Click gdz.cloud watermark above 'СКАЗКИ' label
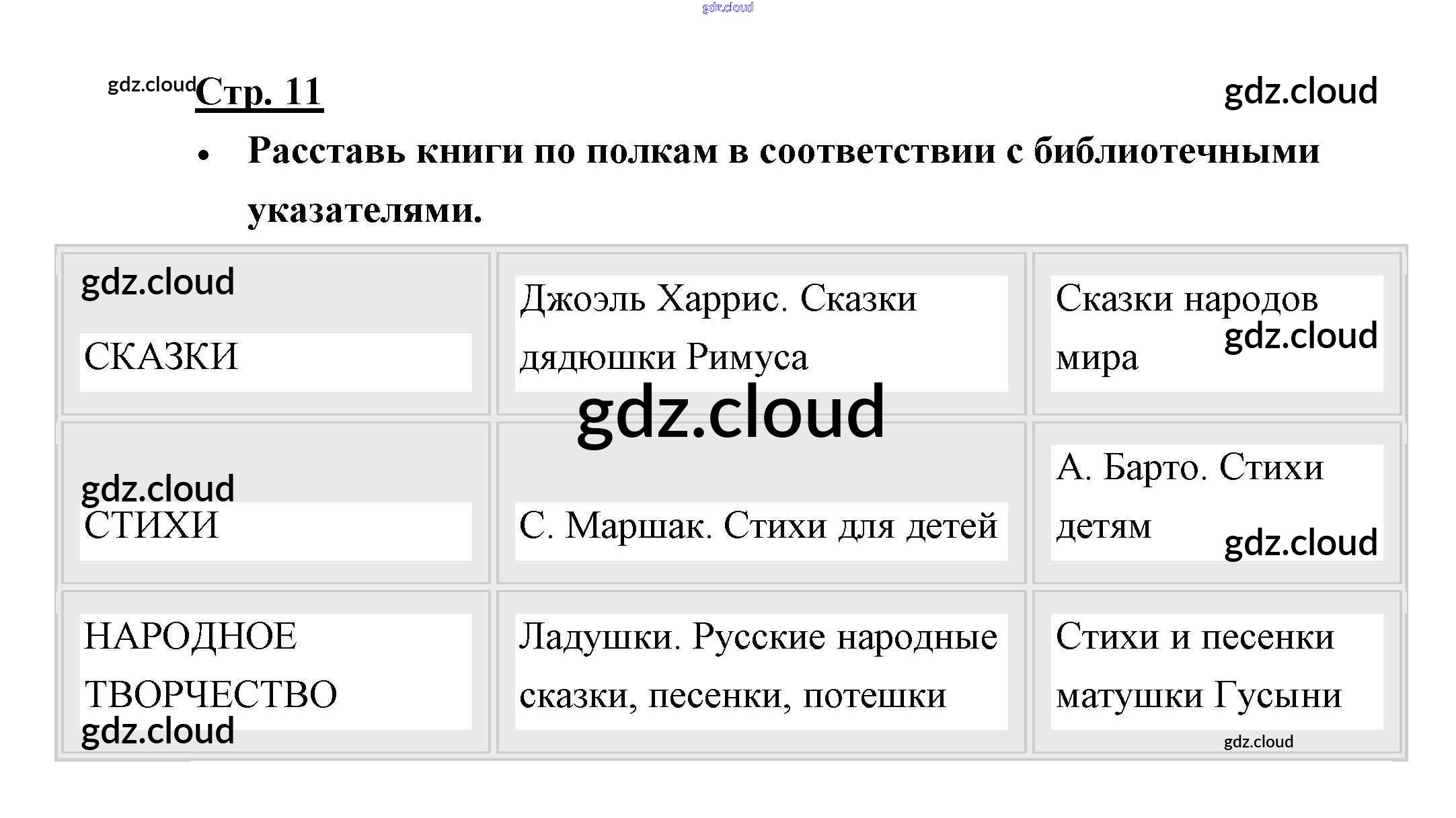 157,282
